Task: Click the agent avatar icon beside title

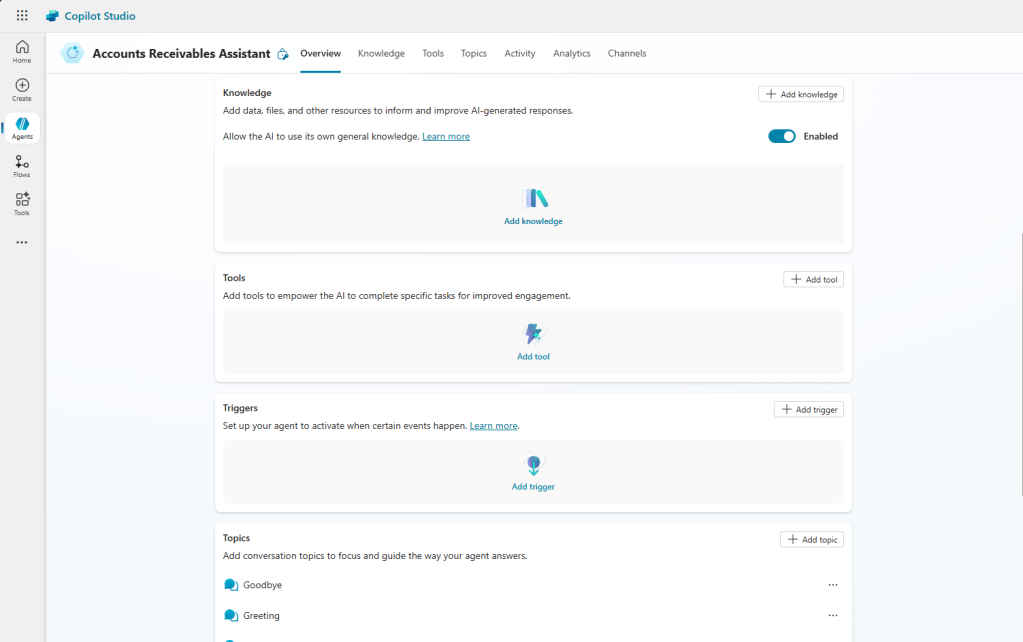Action: click(71, 54)
